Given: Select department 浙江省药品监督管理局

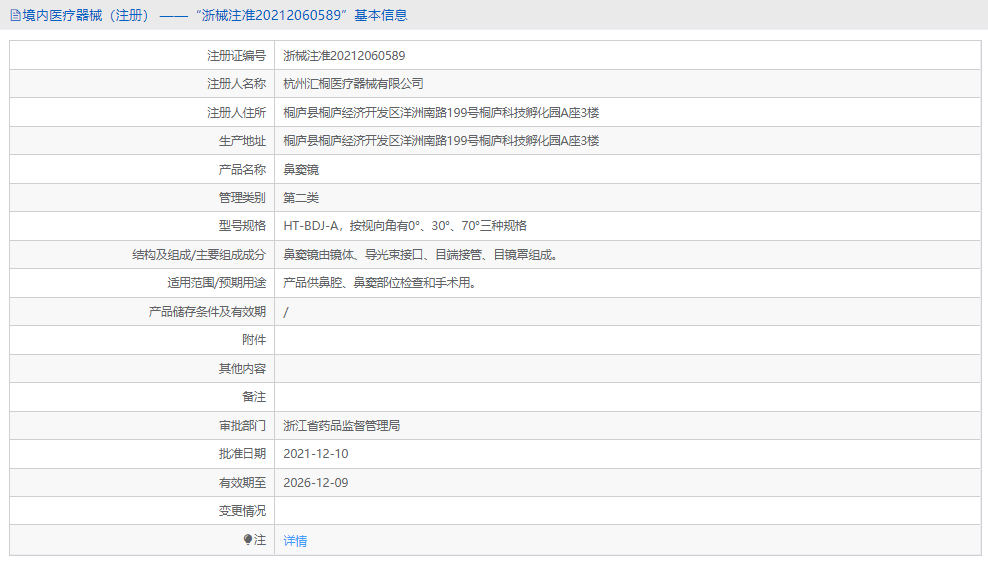Looking at the screenshot, I should coord(342,426).
